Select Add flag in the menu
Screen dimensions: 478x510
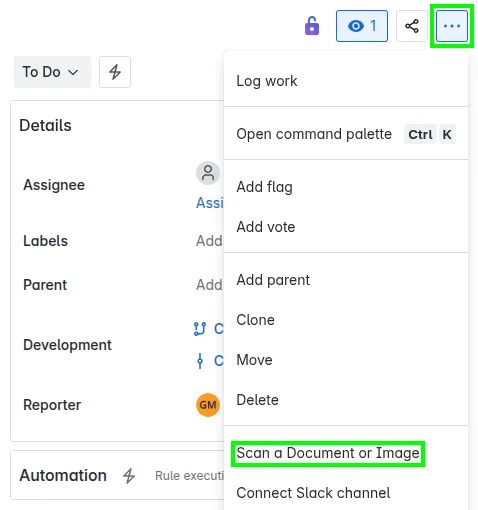coord(346,187)
